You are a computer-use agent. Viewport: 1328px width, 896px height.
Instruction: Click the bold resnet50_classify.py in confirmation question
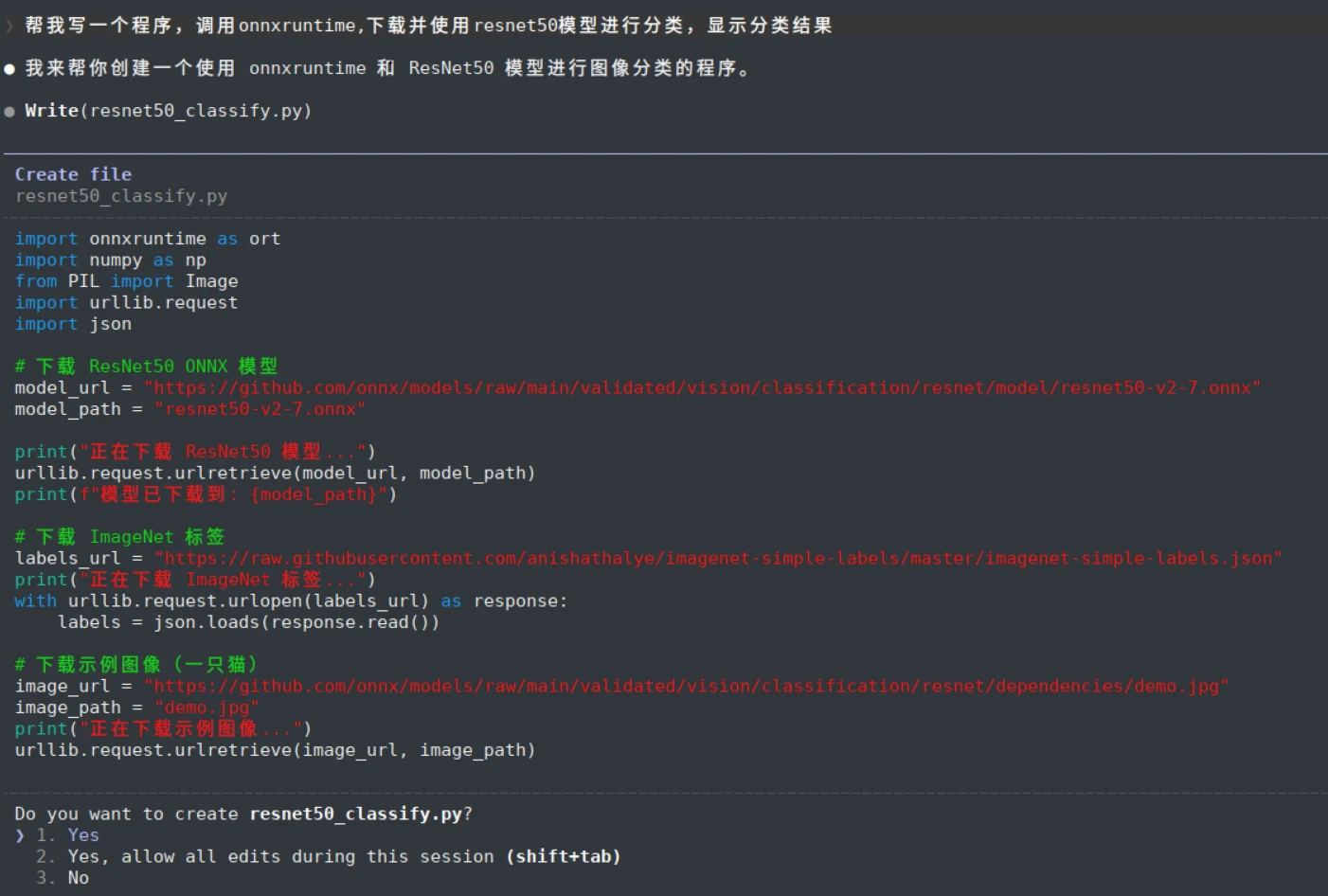tap(356, 814)
